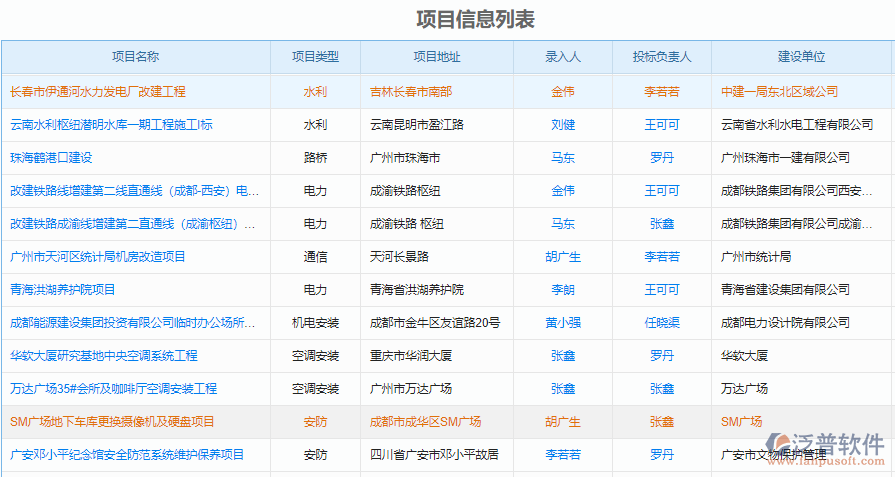Open 广安邓小平纪念馆安全防范系统维护保养项目 link
The width and height of the screenshot is (895, 477).
(127, 455)
